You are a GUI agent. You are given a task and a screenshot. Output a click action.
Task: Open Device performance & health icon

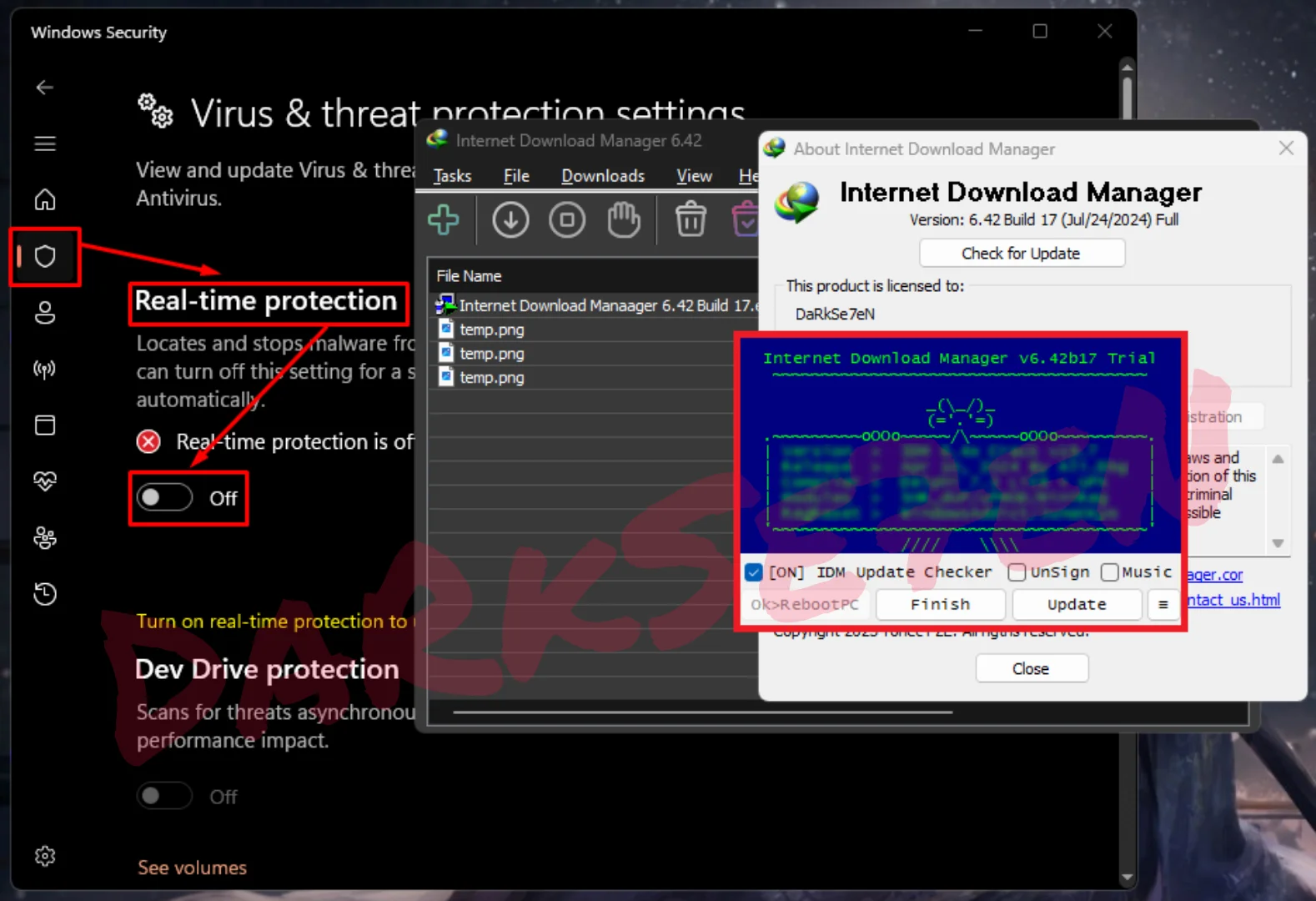pyautogui.click(x=45, y=481)
